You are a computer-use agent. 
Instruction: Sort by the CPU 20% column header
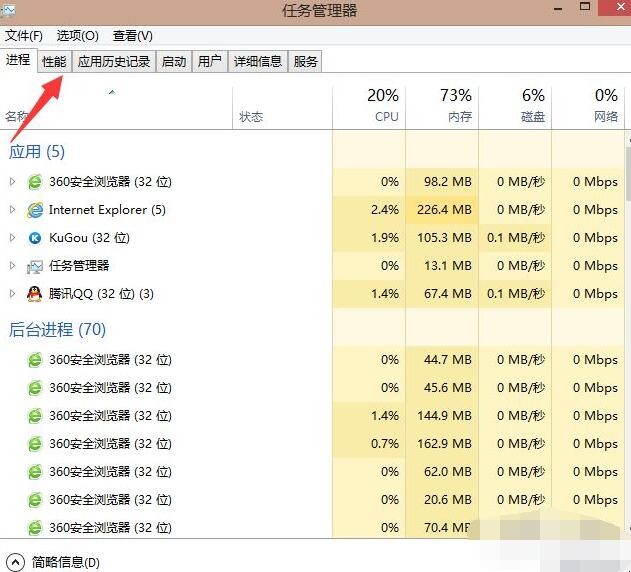[369, 106]
